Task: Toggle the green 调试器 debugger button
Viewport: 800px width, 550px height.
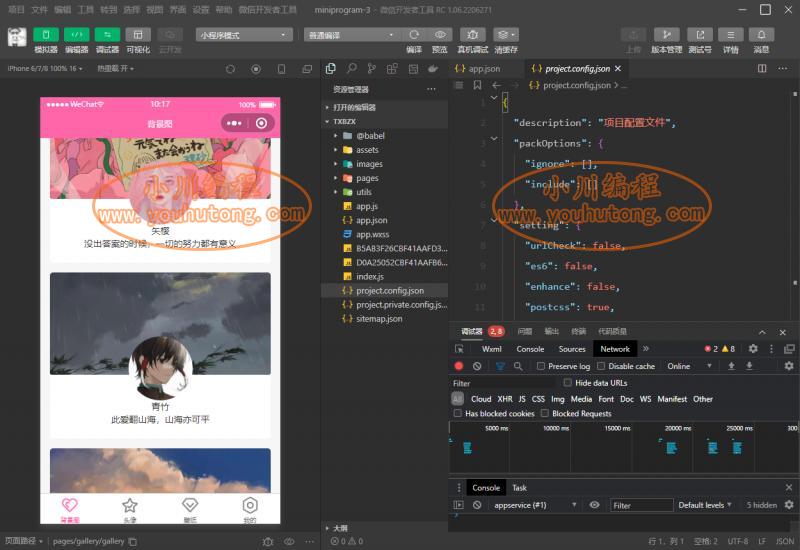Action: pos(107,35)
